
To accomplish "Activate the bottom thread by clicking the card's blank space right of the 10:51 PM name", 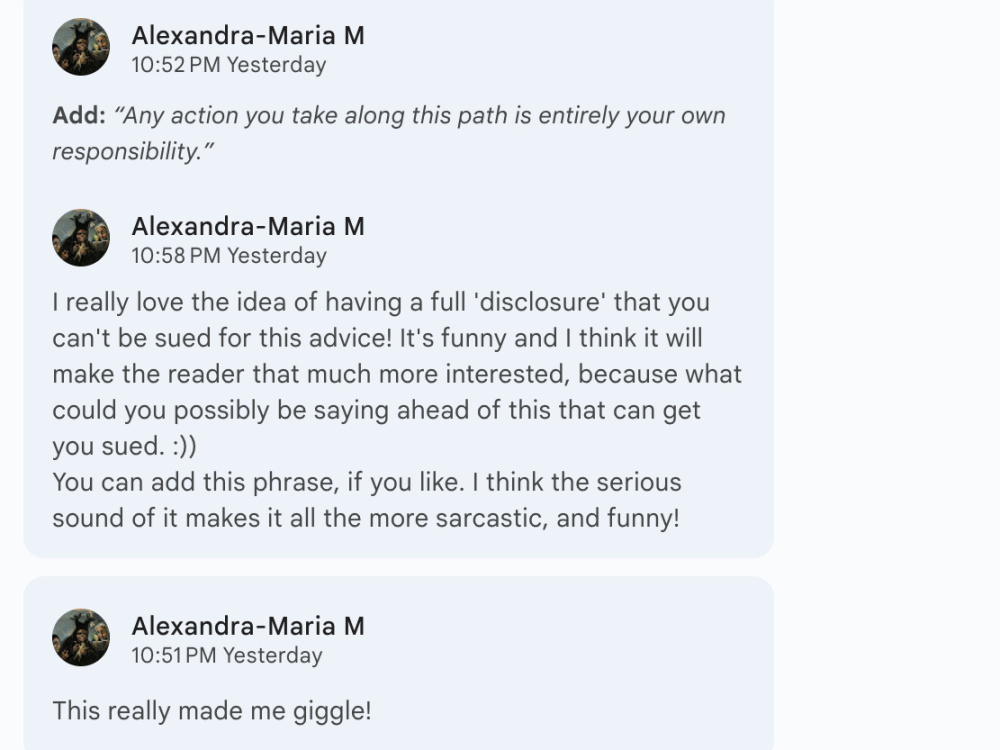I will pyautogui.click(x=568, y=638).
